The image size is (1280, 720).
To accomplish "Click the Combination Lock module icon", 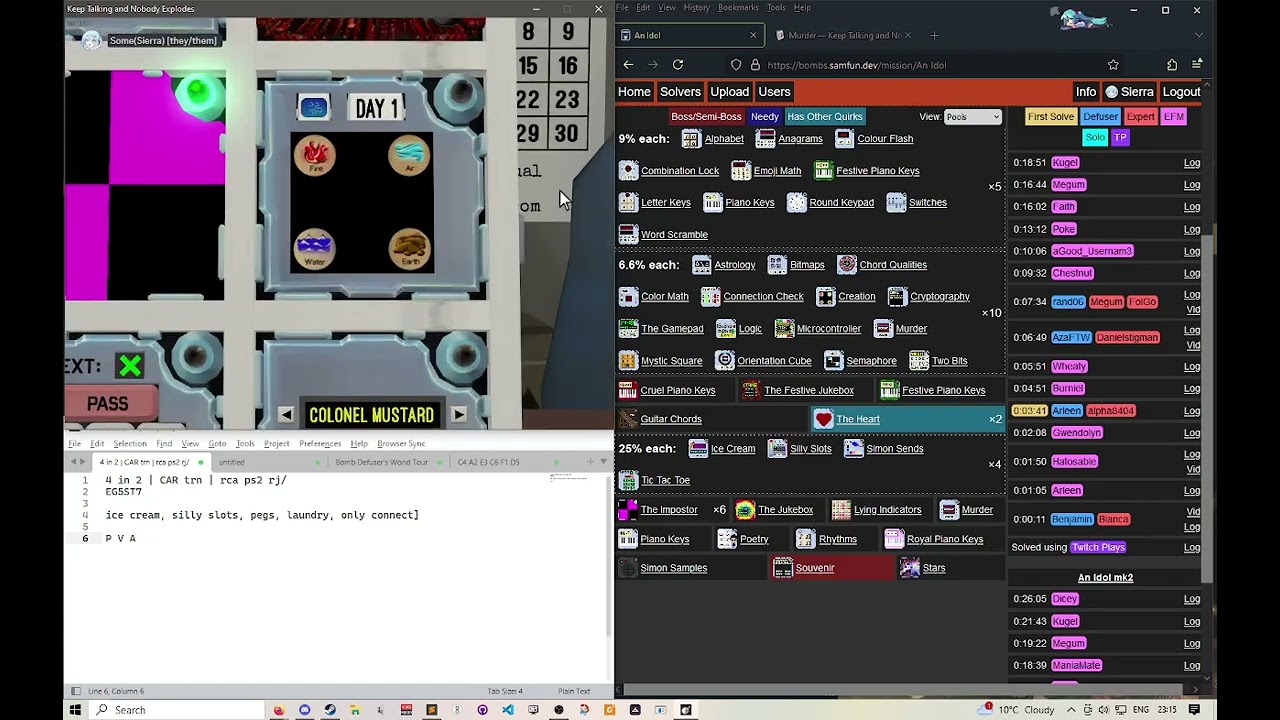I will [x=628, y=171].
